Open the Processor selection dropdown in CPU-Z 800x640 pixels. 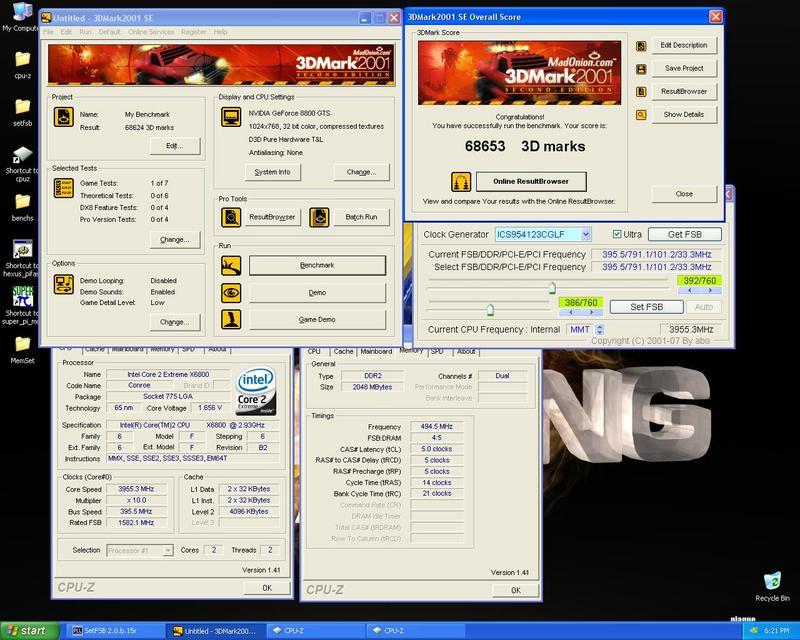point(168,550)
